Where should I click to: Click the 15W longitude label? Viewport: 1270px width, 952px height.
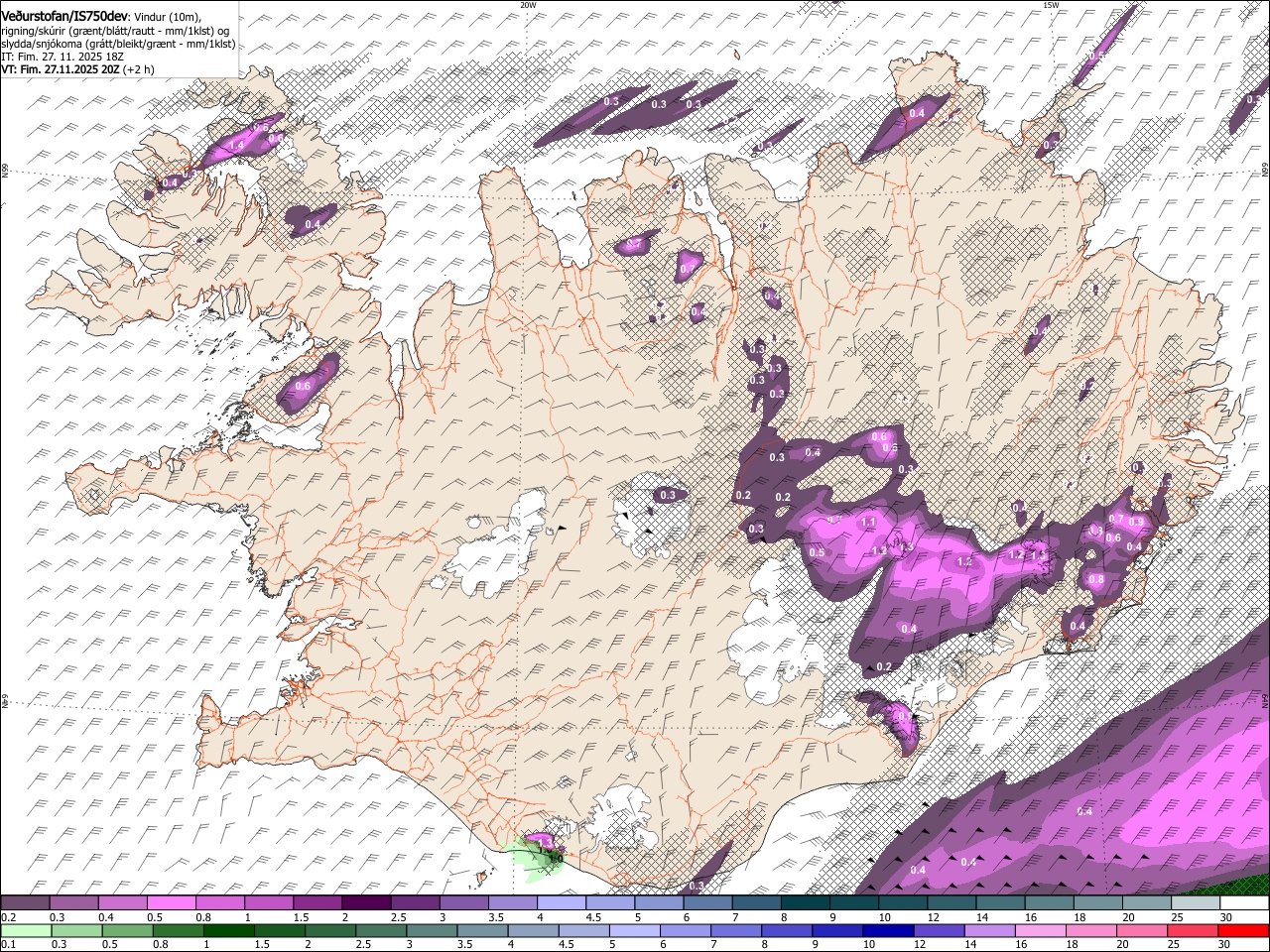click(1051, 5)
